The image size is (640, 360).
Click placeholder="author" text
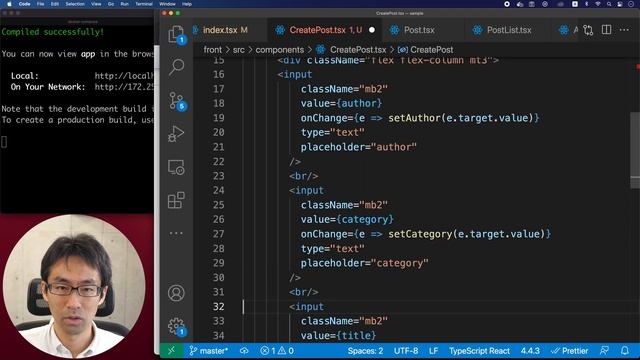(x=359, y=147)
